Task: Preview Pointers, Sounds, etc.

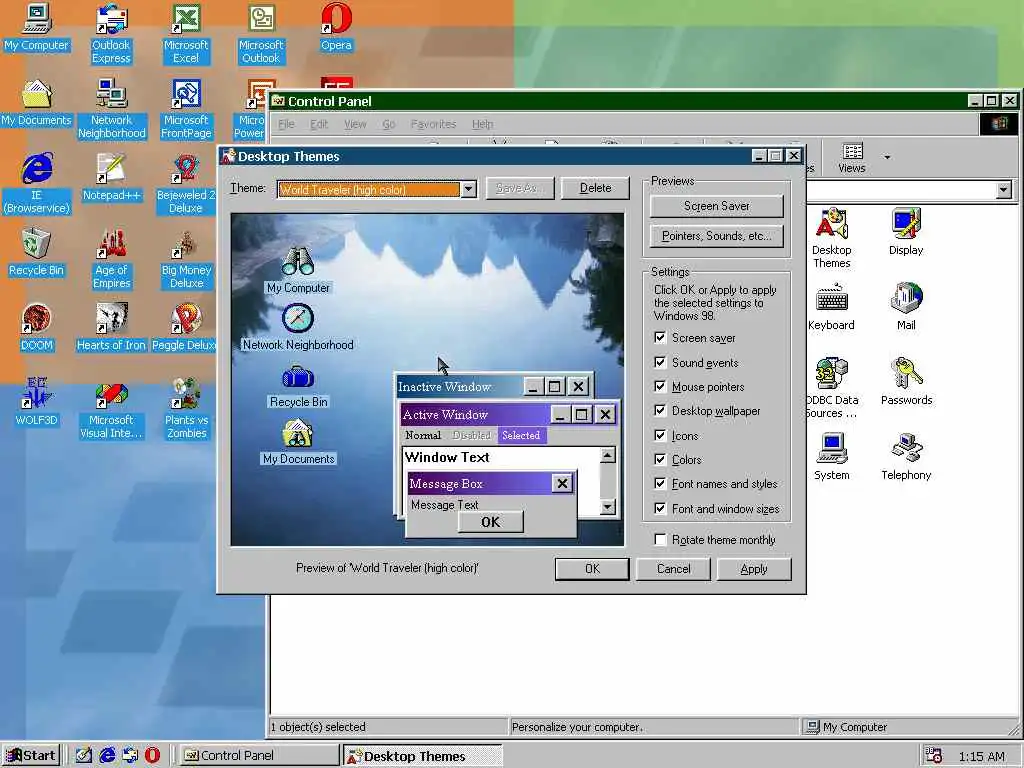Action: tap(716, 236)
